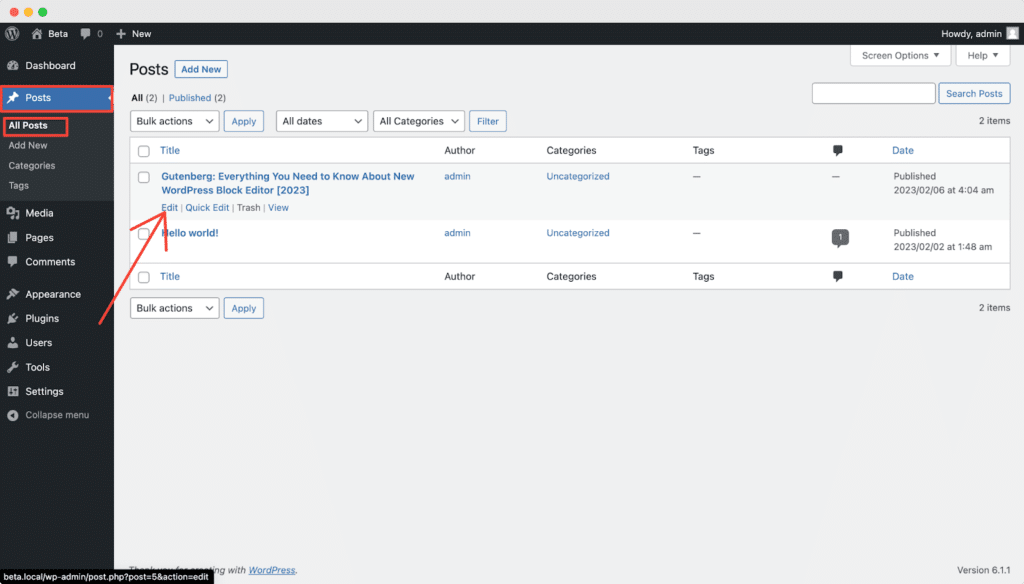Image resolution: width=1024 pixels, height=584 pixels.
Task: Trash the Gutenberg post
Action: tap(248, 207)
